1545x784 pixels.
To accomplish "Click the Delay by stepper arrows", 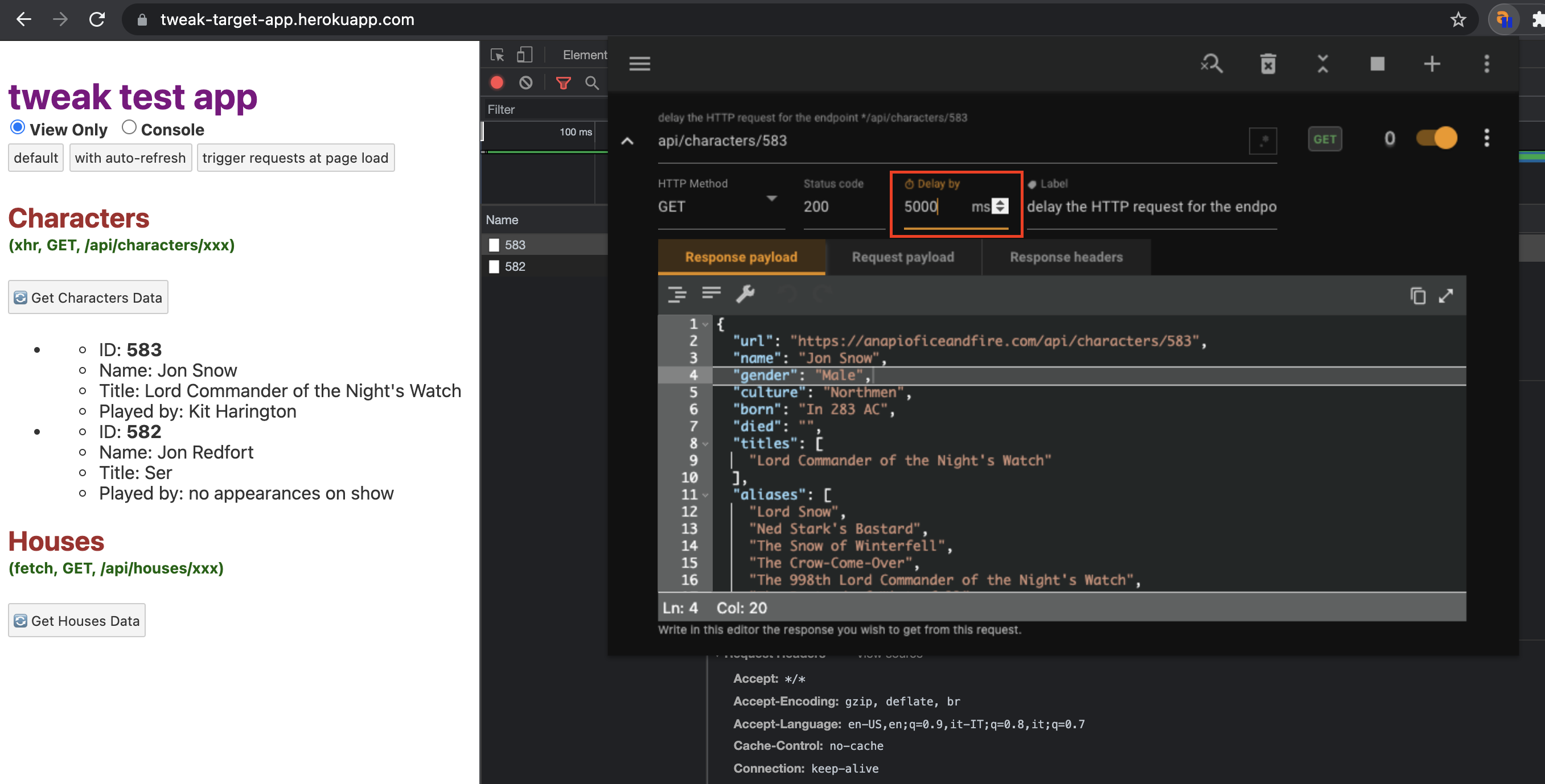I will tap(1000, 206).
